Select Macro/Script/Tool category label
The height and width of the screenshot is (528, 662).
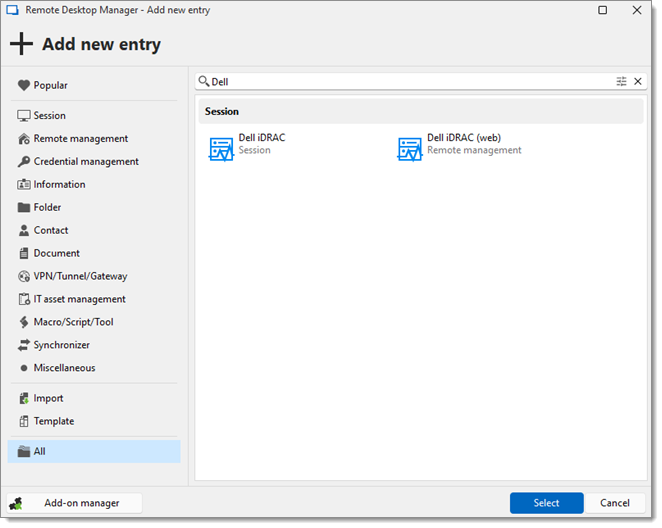73,322
